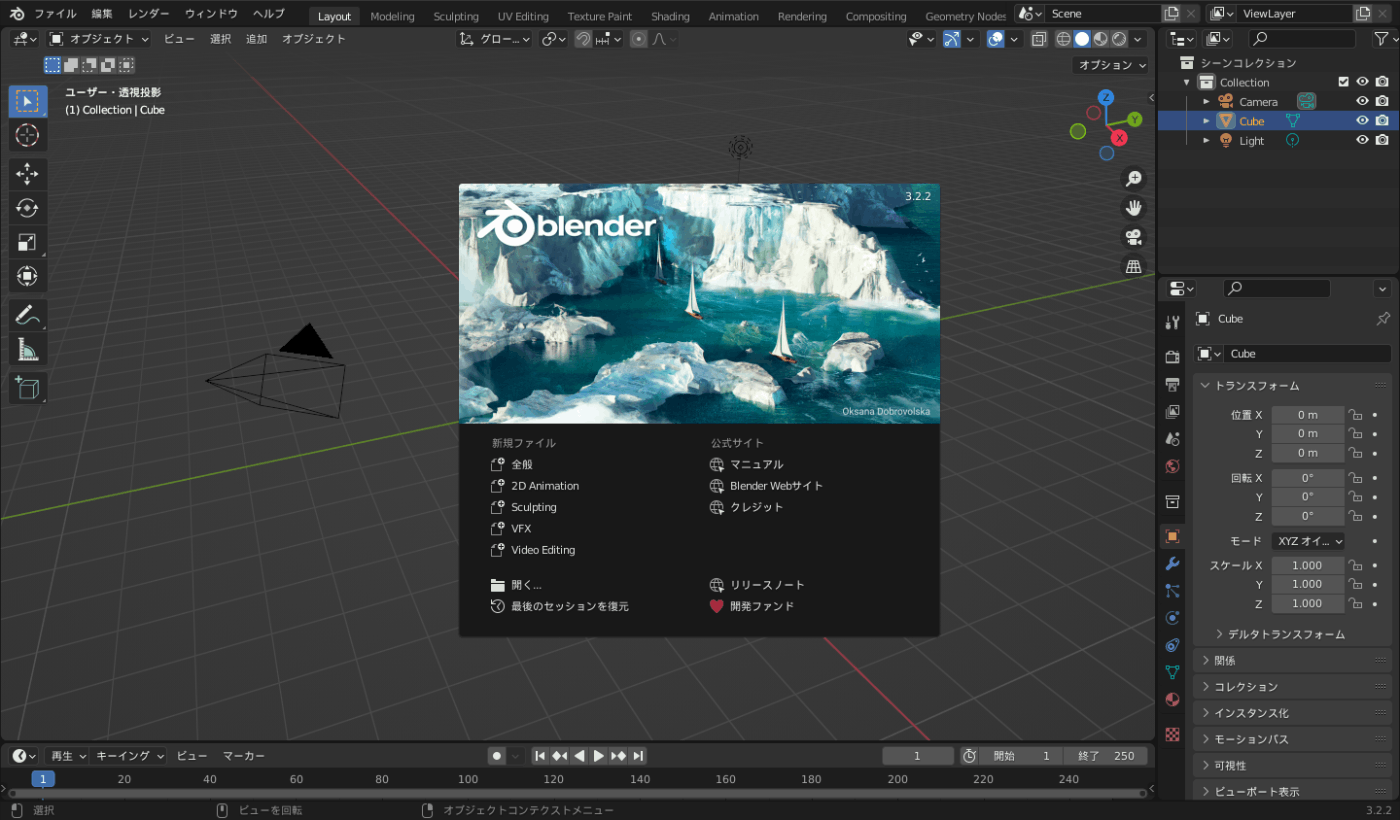This screenshot has height=820, width=1400.
Task: Create a new 2D Animation file
Action: pyautogui.click(x=535, y=486)
